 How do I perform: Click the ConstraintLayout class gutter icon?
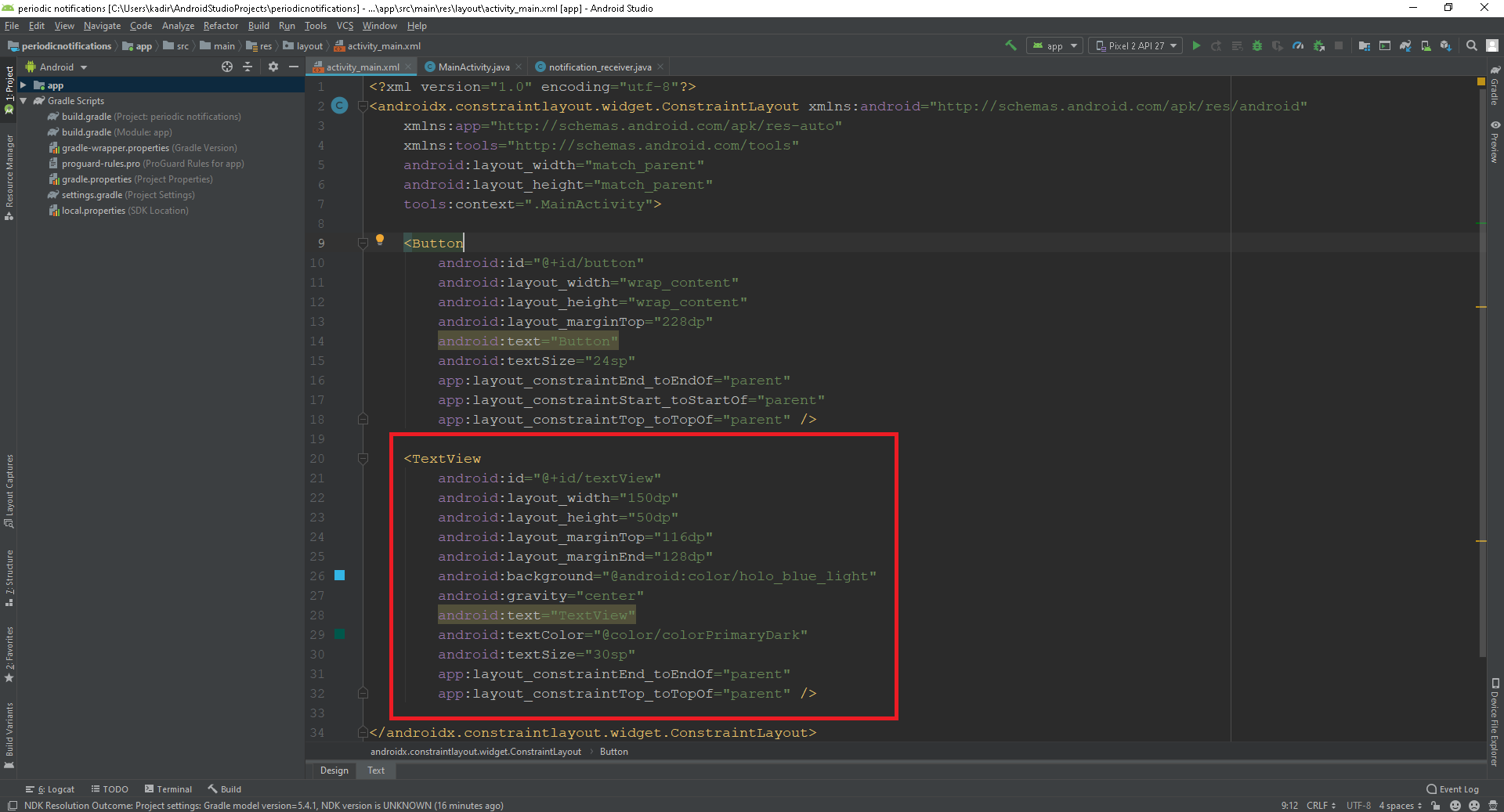coord(340,105)
